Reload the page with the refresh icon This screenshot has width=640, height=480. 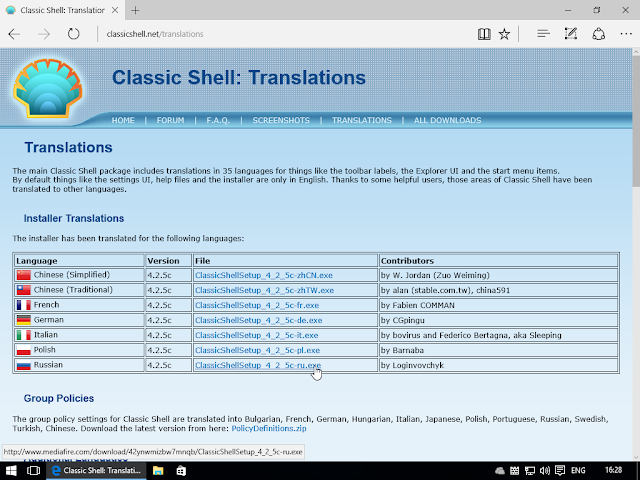click(73, 34)
